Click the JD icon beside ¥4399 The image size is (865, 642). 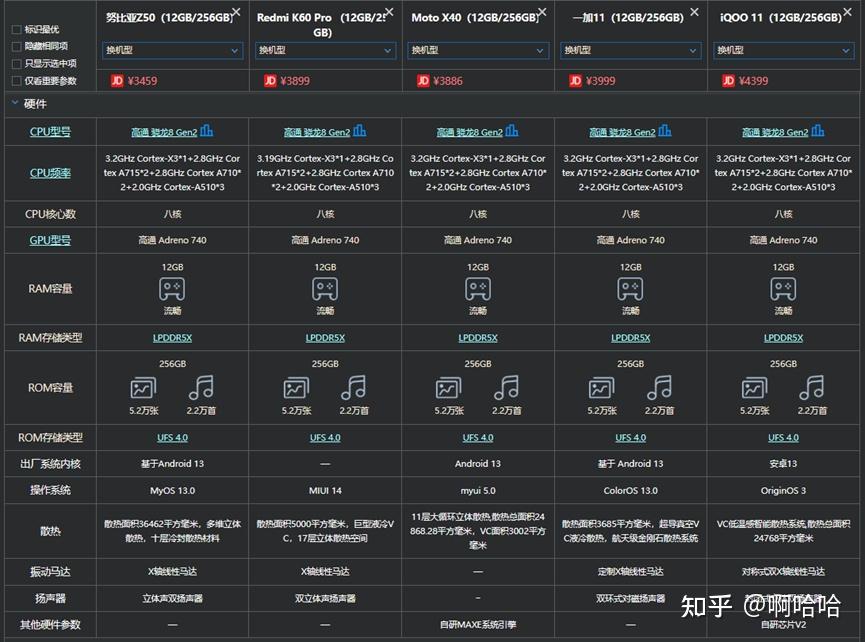[728, 81]
